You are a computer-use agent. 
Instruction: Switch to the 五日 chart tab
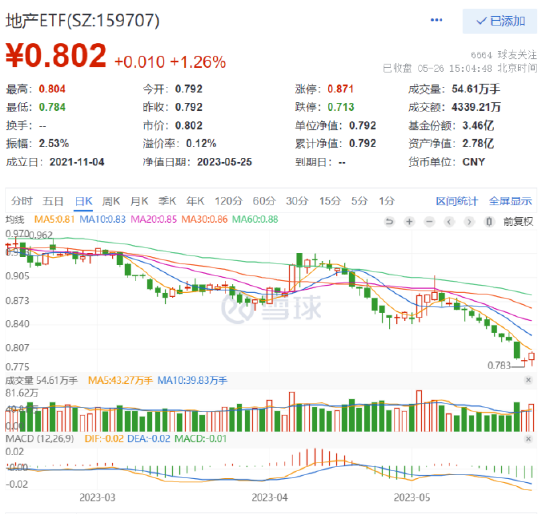click(53, 201)
